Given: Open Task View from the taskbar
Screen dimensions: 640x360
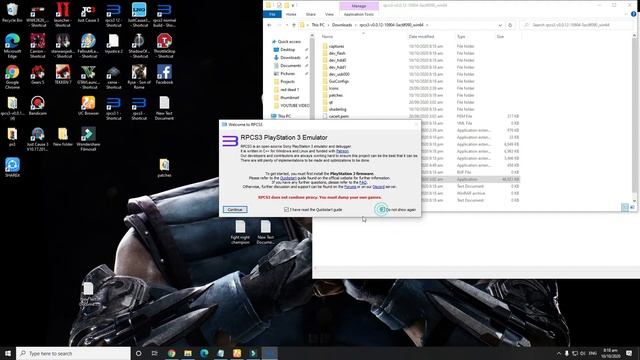Looking at the screenshot, I should pyautogui.click(x=154, y=353).
